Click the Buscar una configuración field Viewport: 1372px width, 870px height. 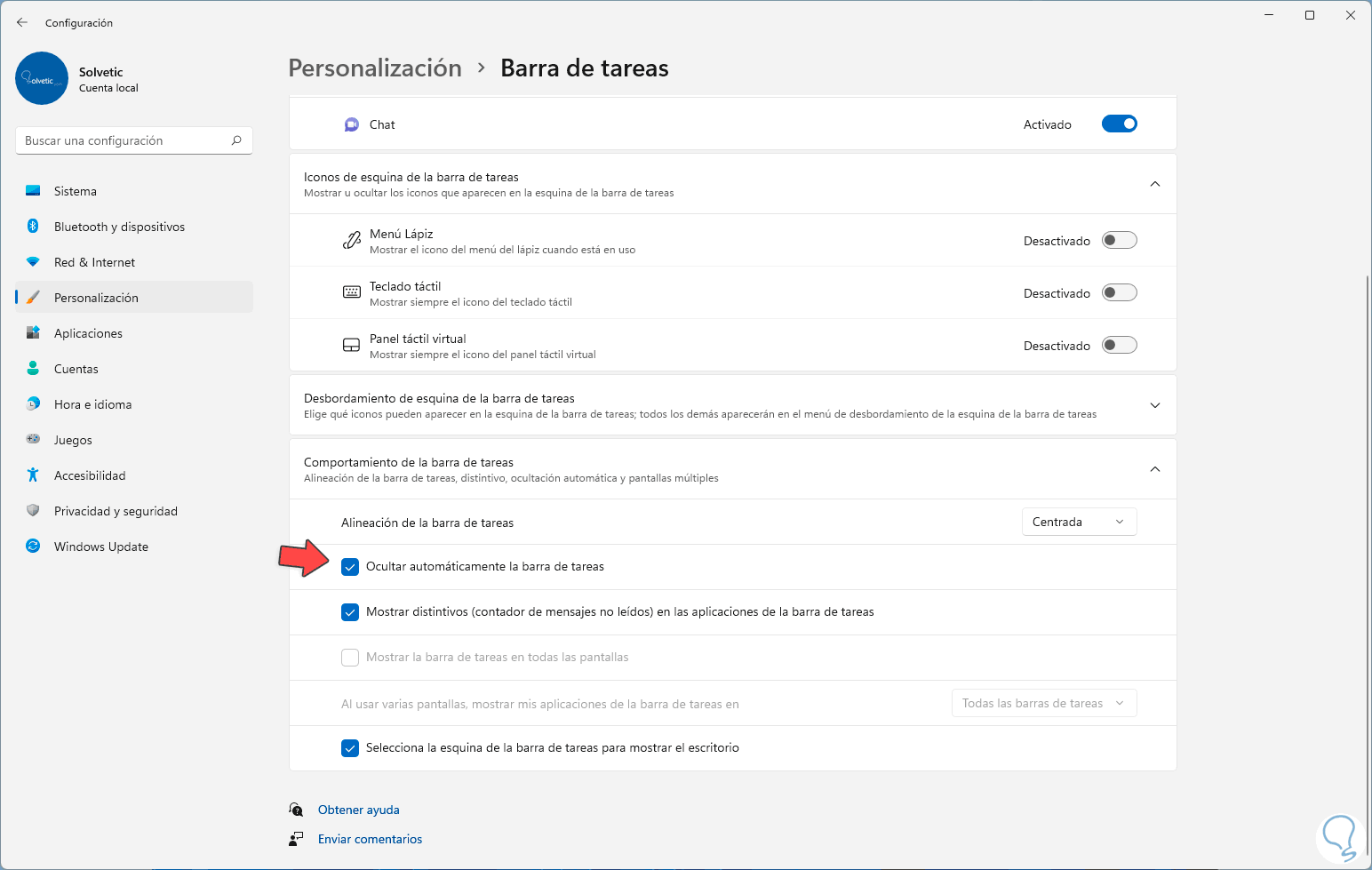coord(124,140)
